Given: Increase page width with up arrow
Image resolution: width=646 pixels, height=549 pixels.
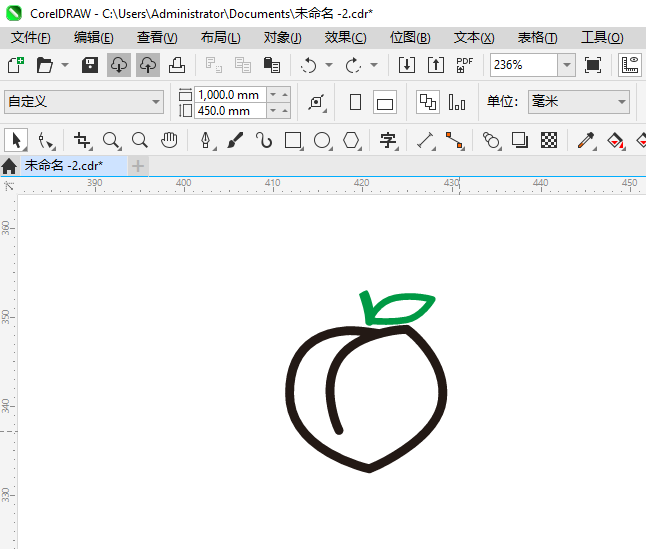Looking at the screenshot, I should [285, 95].
